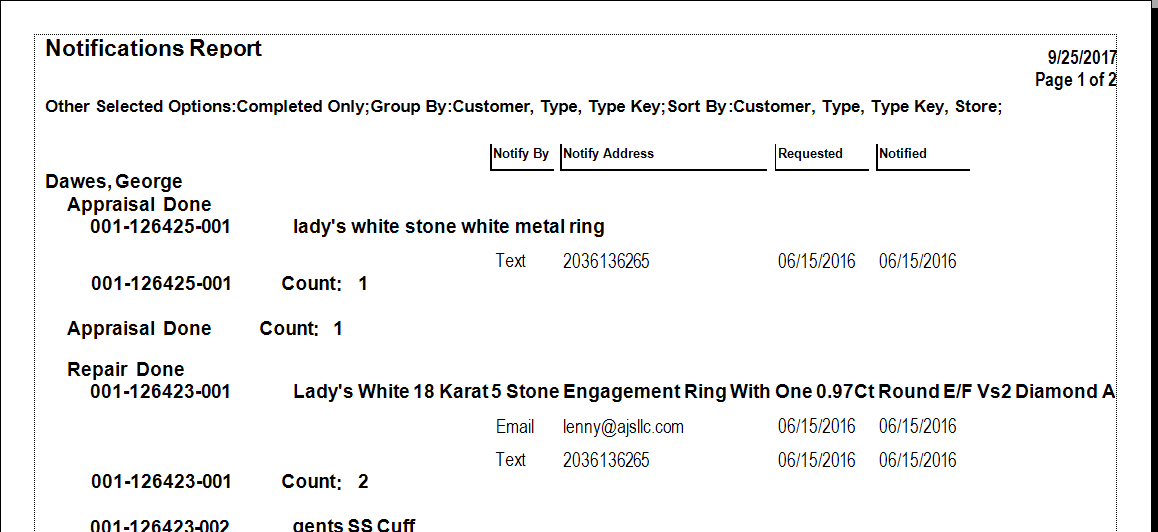Select the report date 9/25/2017
The width and height of the screenshot is (1158, 532).
(1081, 58)
